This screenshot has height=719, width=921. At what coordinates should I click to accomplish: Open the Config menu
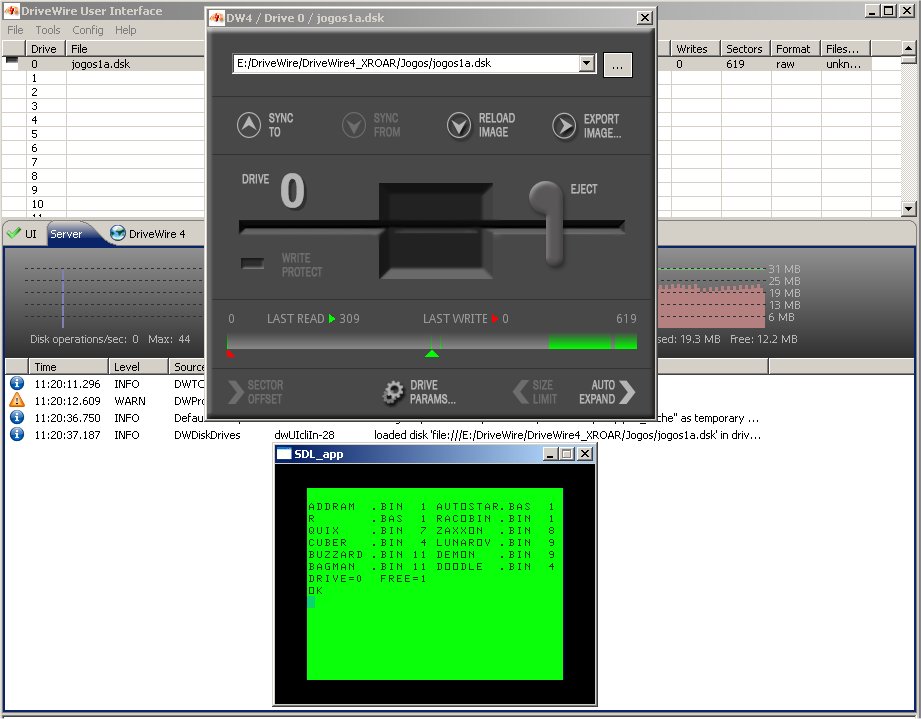click(88, 30)
